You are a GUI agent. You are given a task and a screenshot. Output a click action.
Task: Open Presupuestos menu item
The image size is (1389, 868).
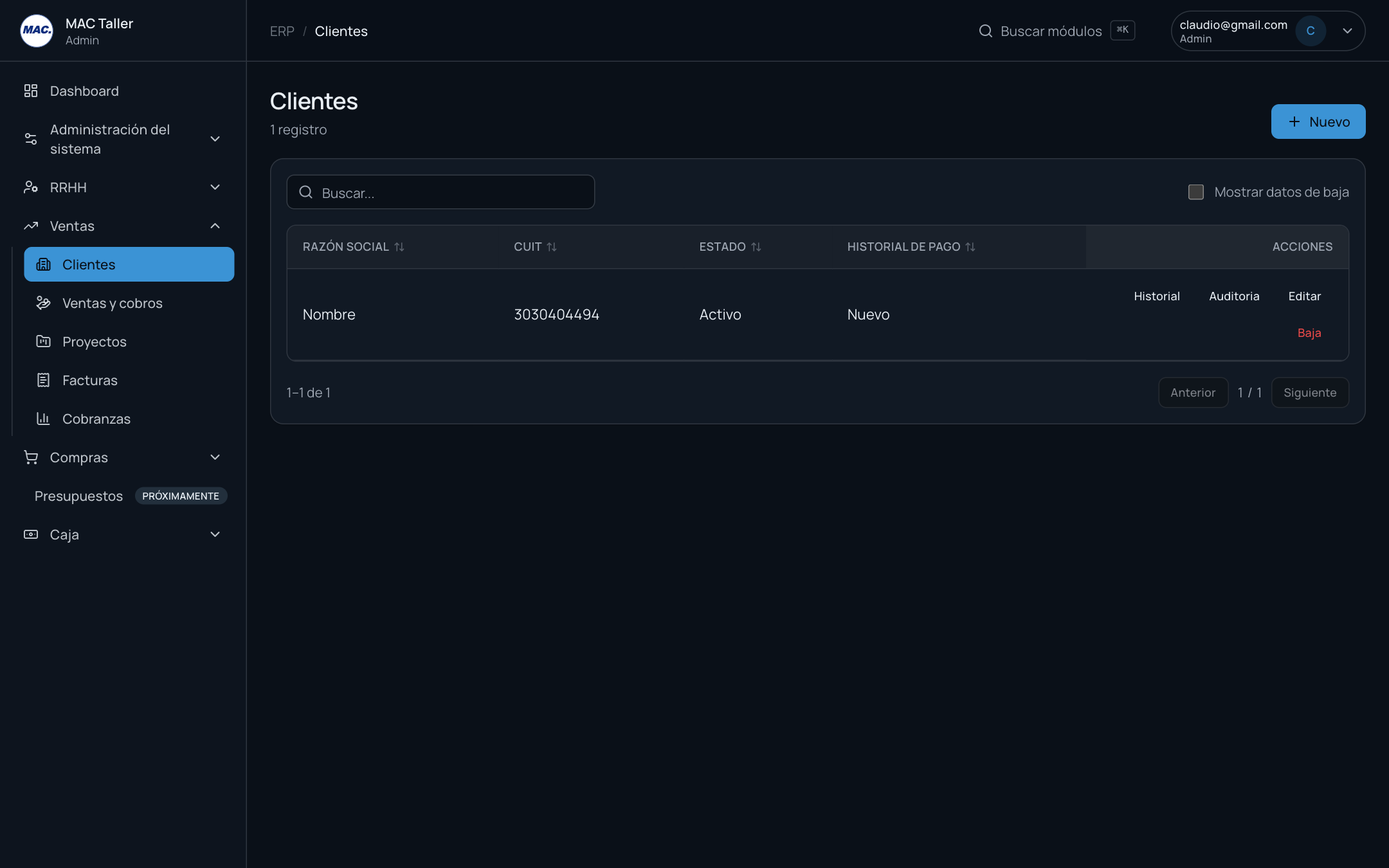coord(78,496)
